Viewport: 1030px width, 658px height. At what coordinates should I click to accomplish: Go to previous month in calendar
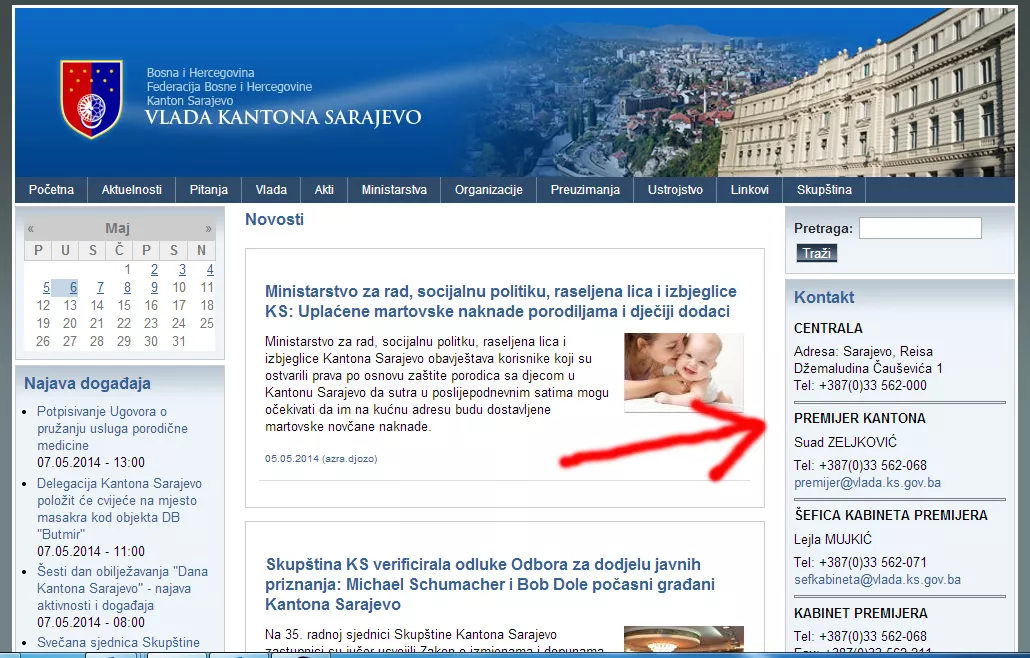click(x=31, y=229)
